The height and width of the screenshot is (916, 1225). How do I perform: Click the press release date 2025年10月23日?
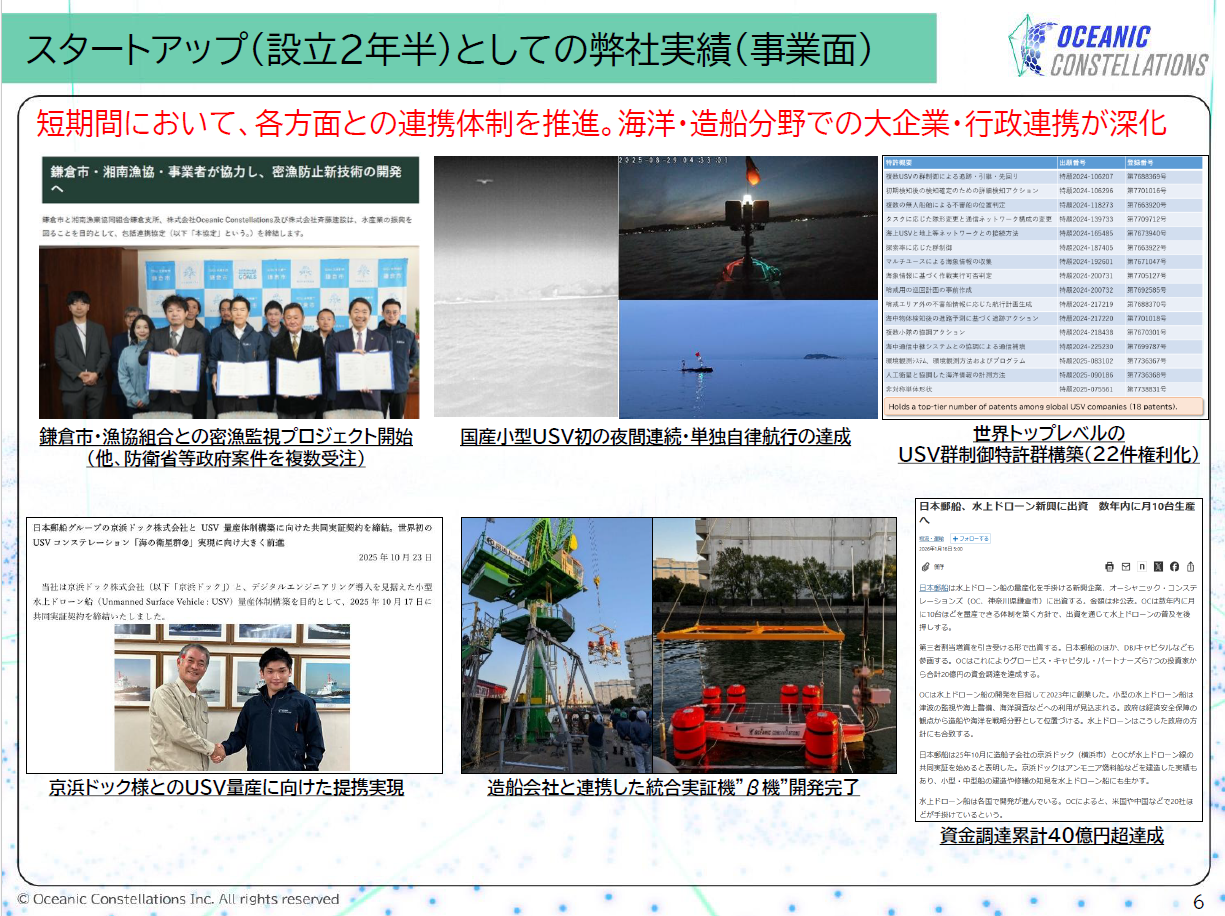[x=395, y=557]
